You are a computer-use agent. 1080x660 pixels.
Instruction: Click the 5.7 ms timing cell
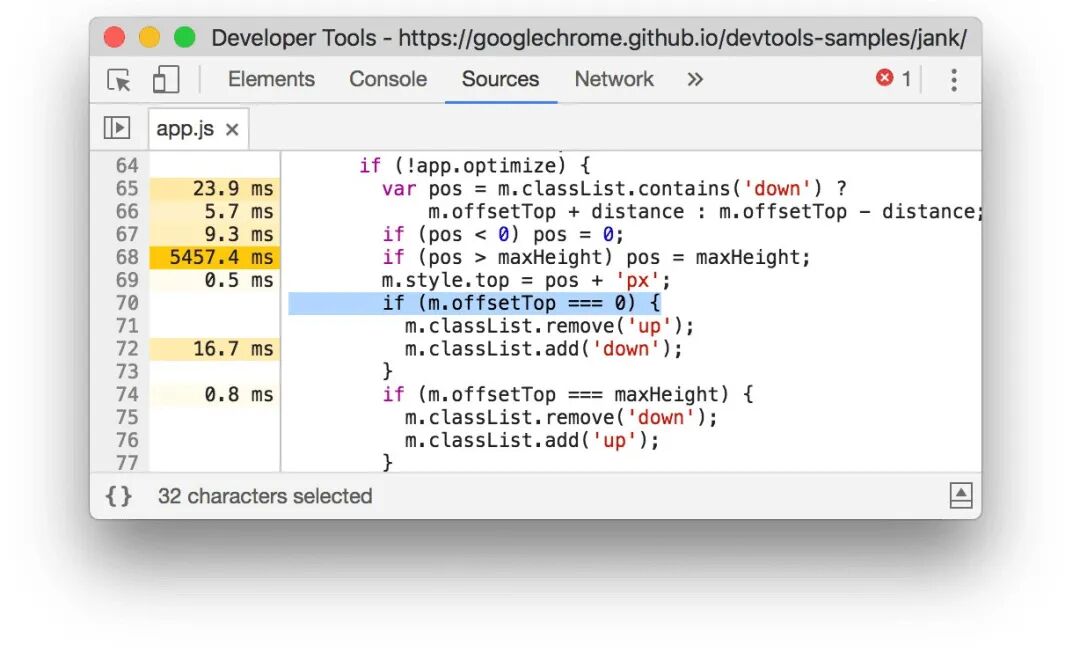tap(215, 212)
